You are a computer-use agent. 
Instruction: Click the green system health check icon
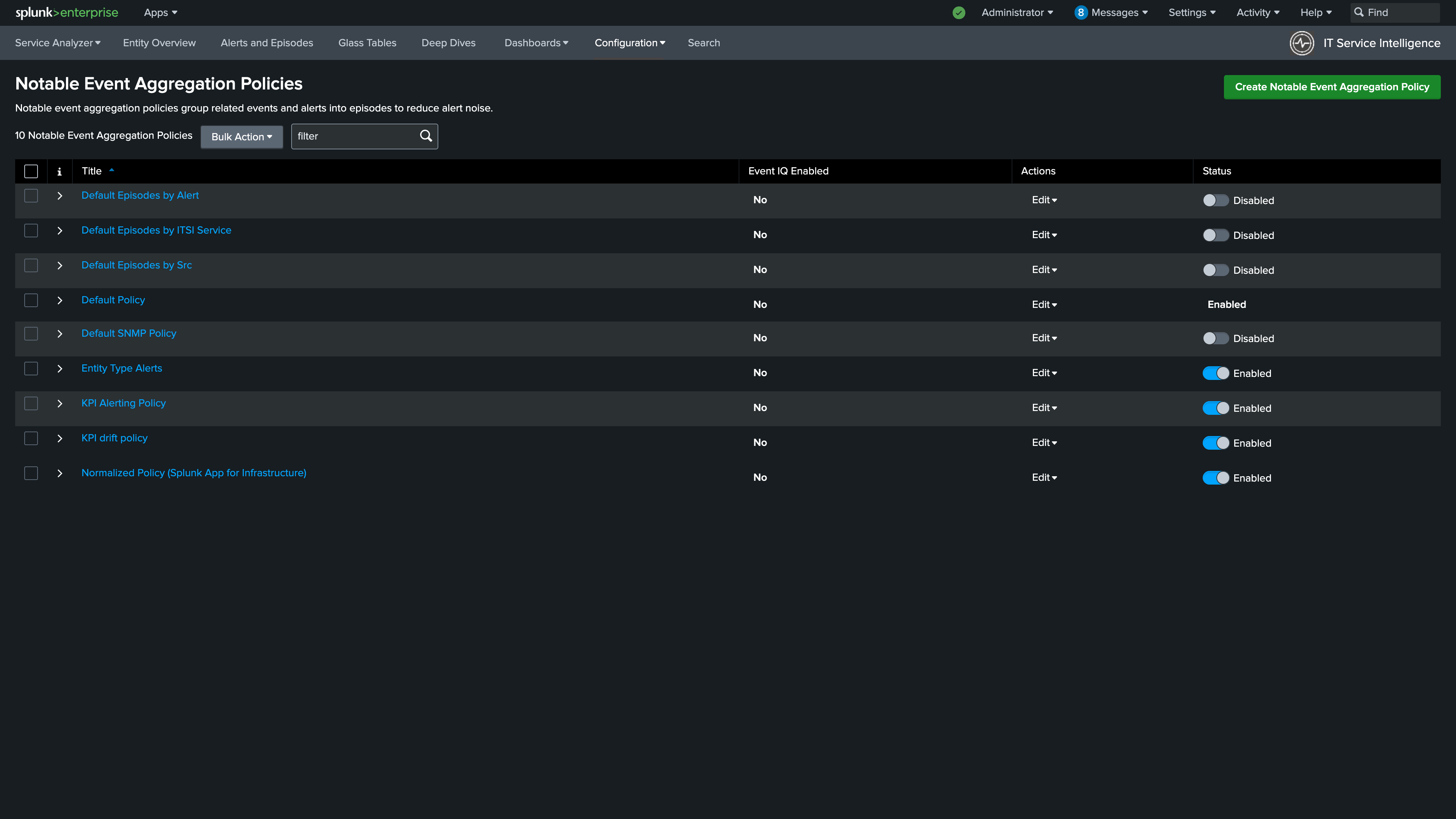tap(959, 13)
